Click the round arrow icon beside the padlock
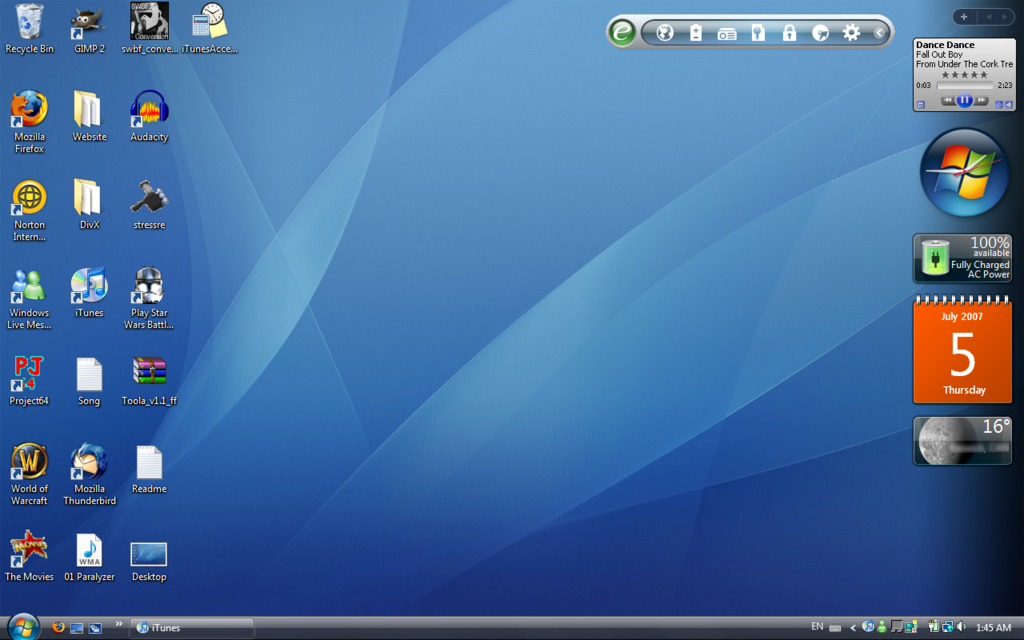 (x=820, y=33)
